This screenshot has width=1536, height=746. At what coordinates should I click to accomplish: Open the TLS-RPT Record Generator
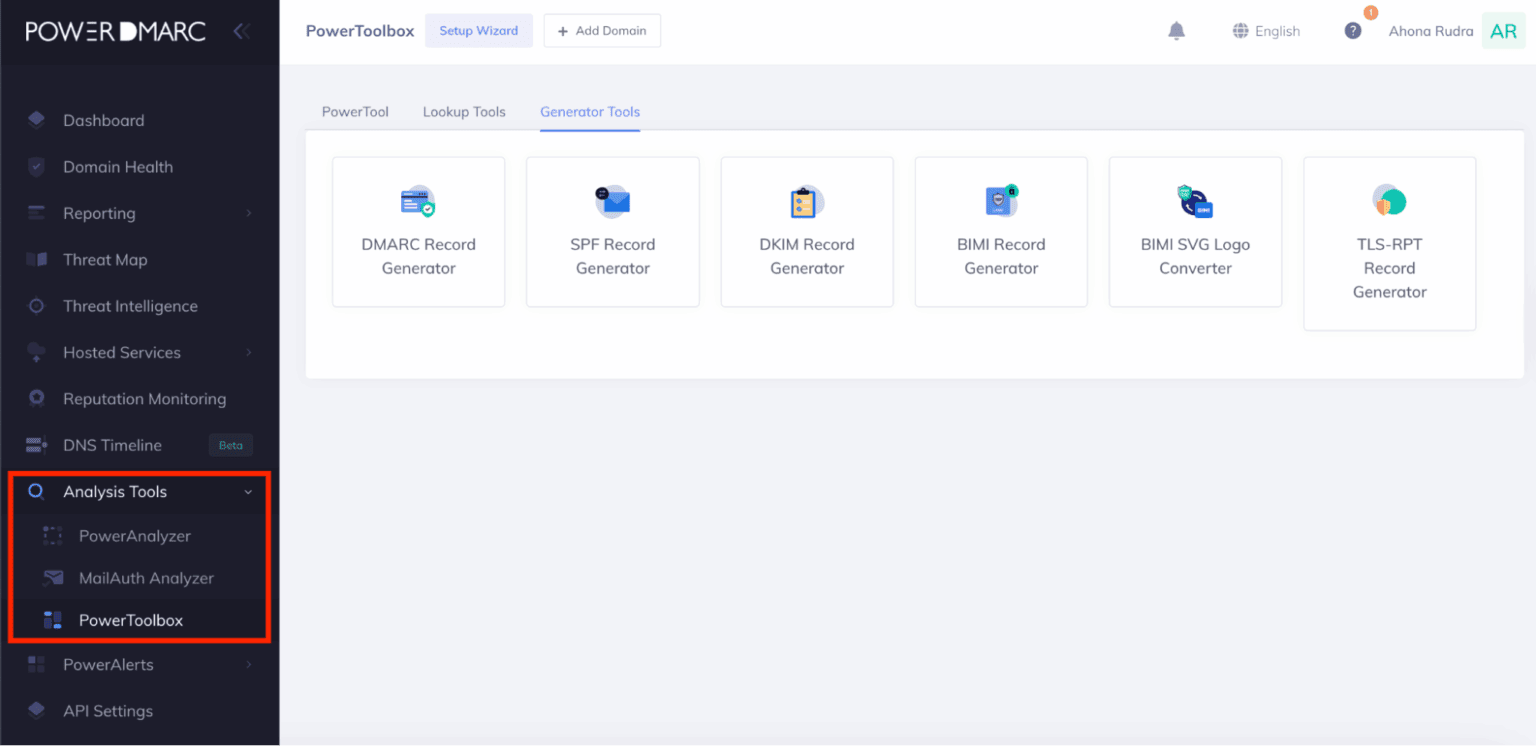tap(1389, 243)
